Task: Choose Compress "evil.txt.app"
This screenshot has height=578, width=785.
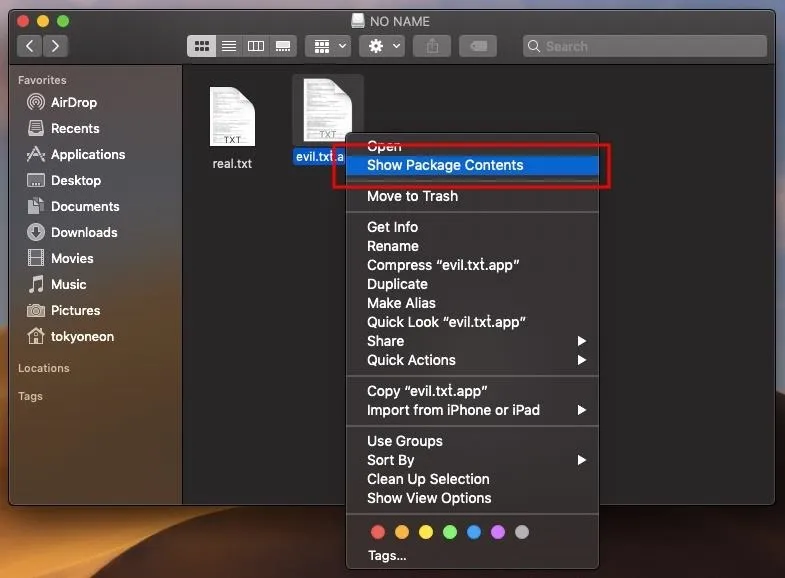Action: (x=472, y=265)
